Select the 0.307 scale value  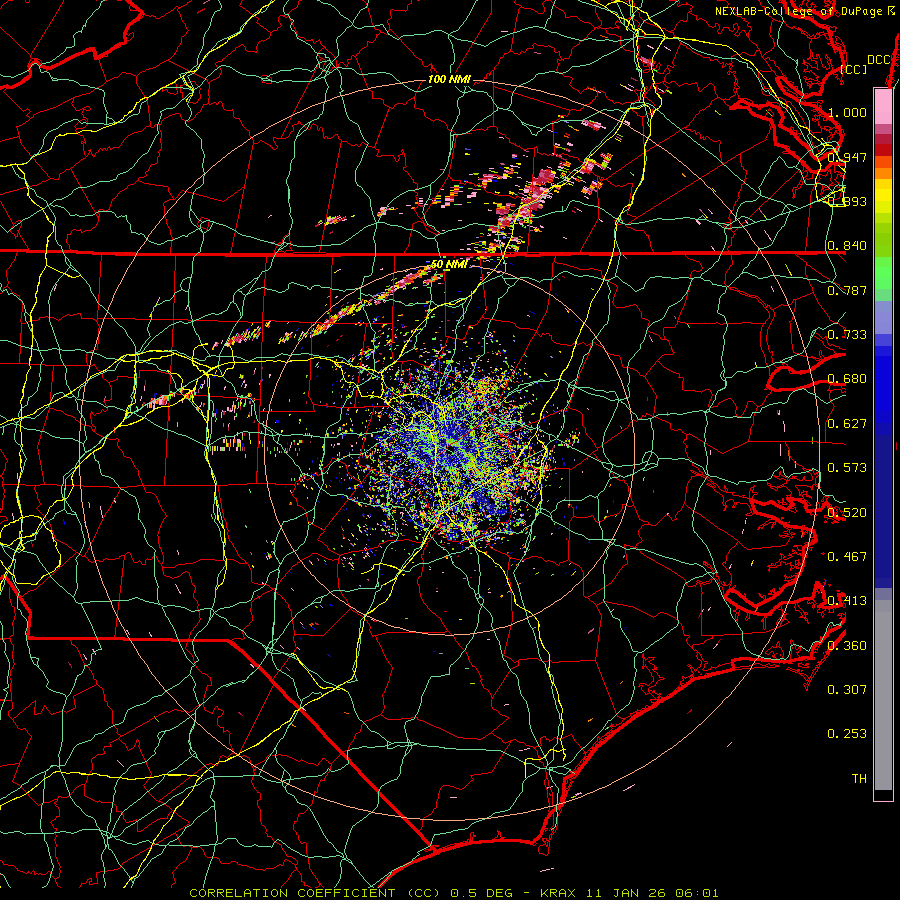coord(847,690)
